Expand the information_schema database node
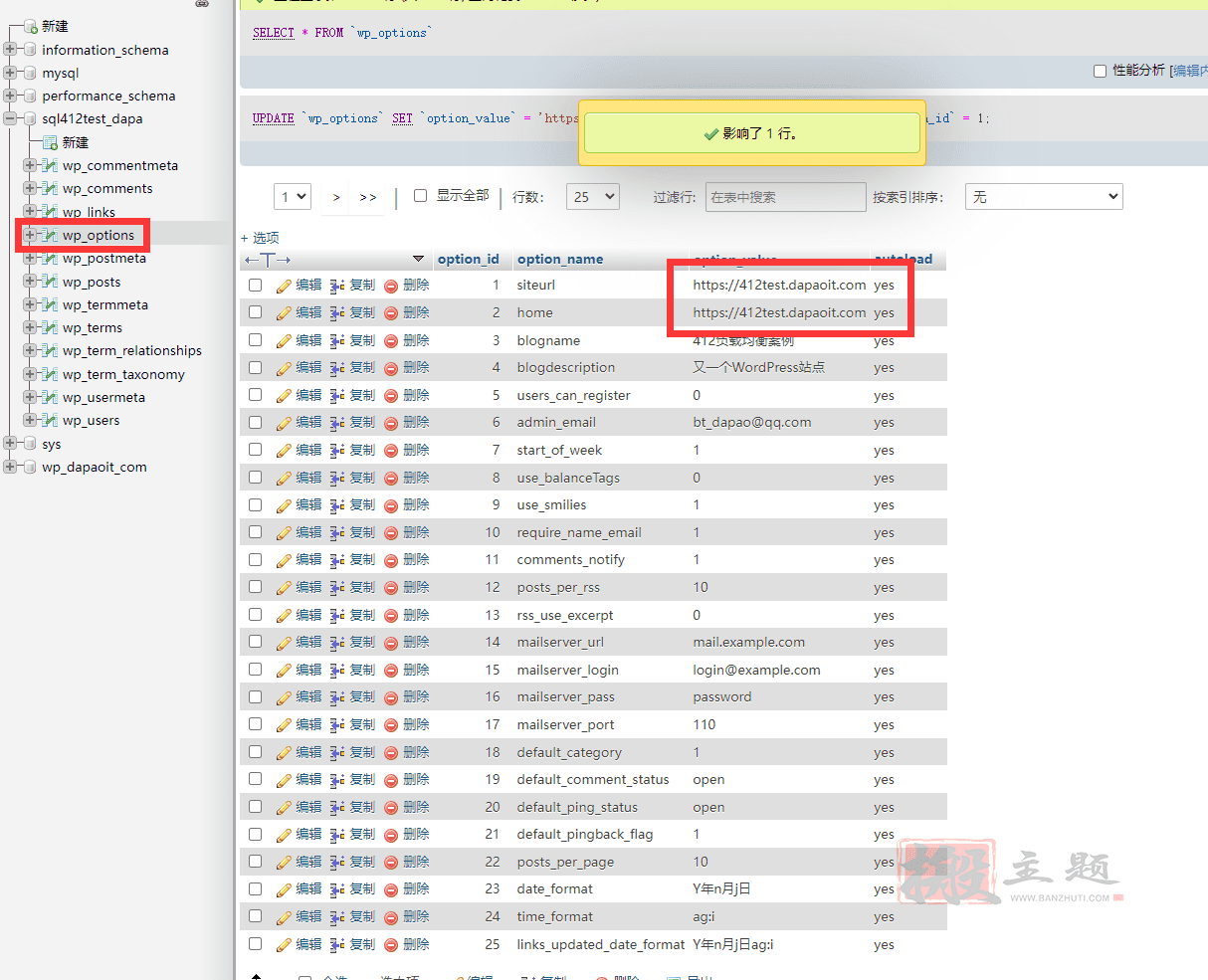 click(x=11, y=50)
